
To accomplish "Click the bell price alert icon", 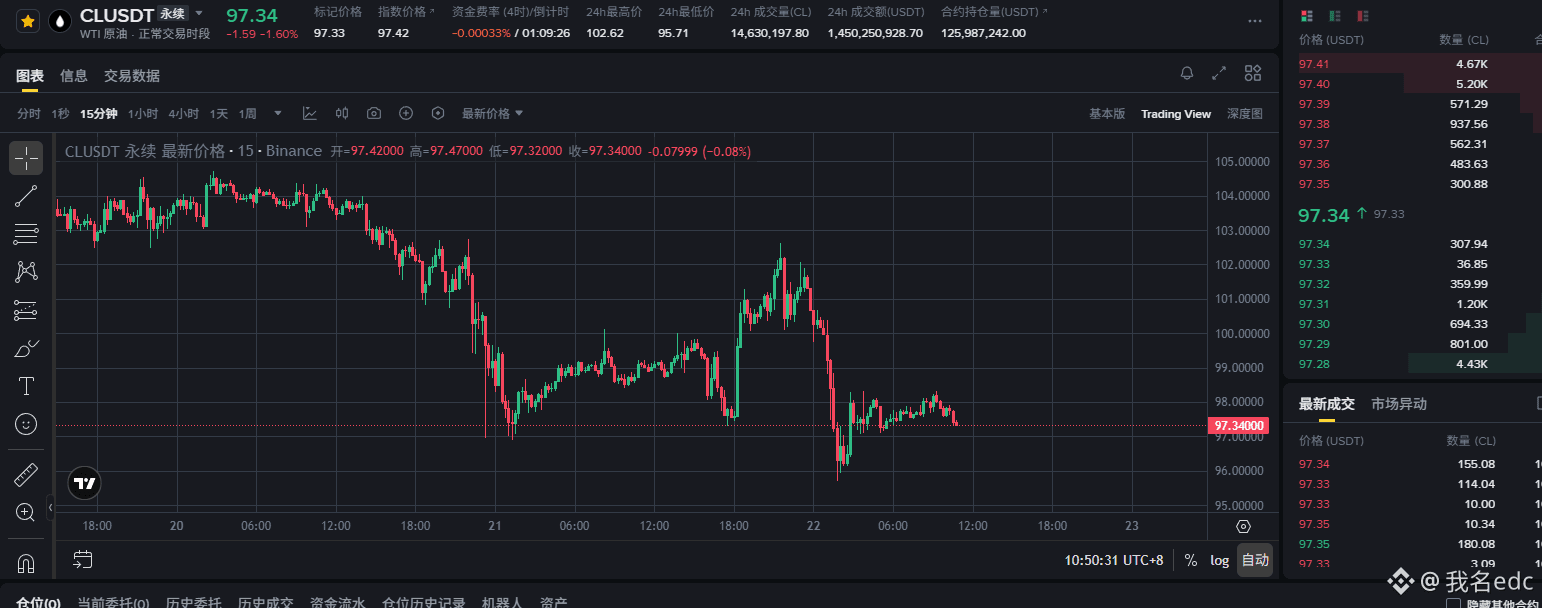I will click(x=1187, y=73).
